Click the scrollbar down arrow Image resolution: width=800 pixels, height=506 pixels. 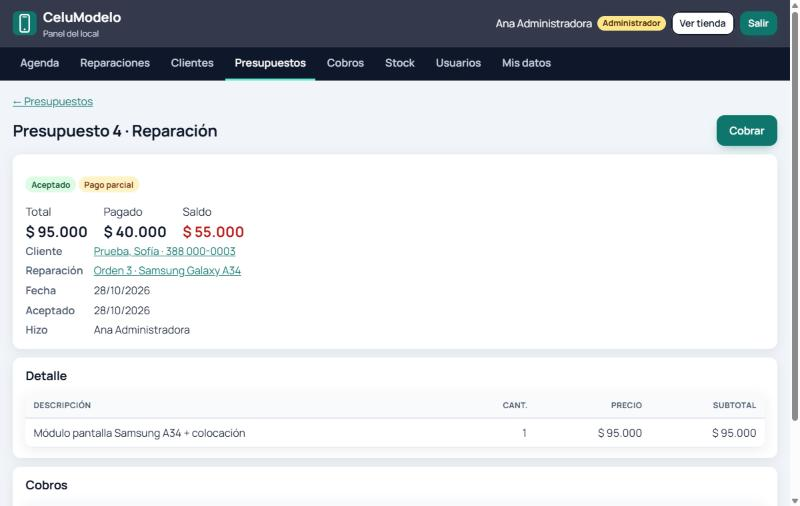click(x=794, y=501)
